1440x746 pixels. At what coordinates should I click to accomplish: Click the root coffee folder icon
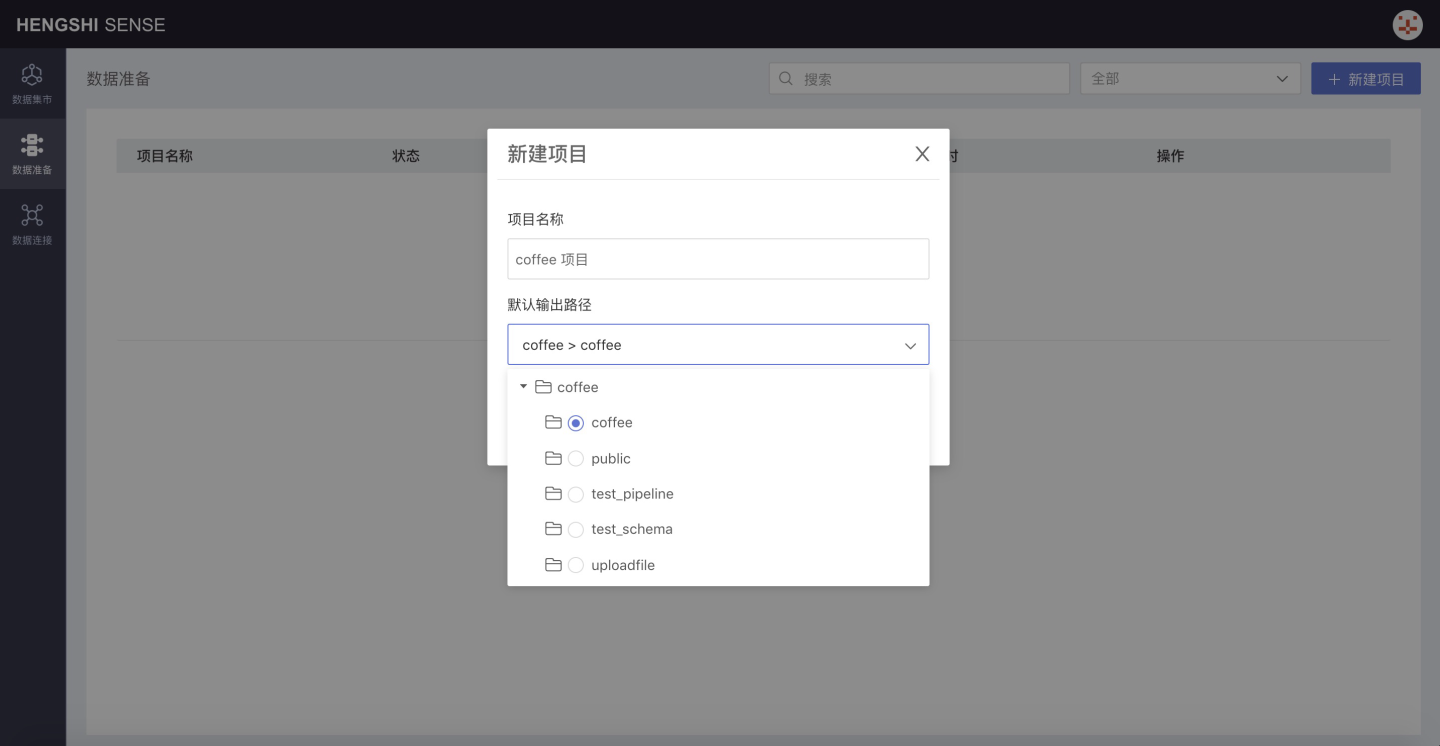tap(543, 387)
